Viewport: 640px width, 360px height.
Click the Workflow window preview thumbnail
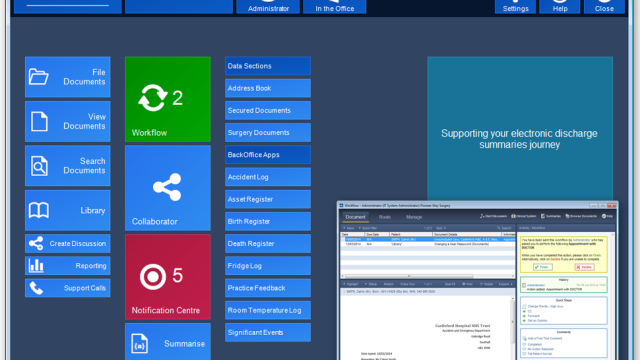click(x=478, y=281)
